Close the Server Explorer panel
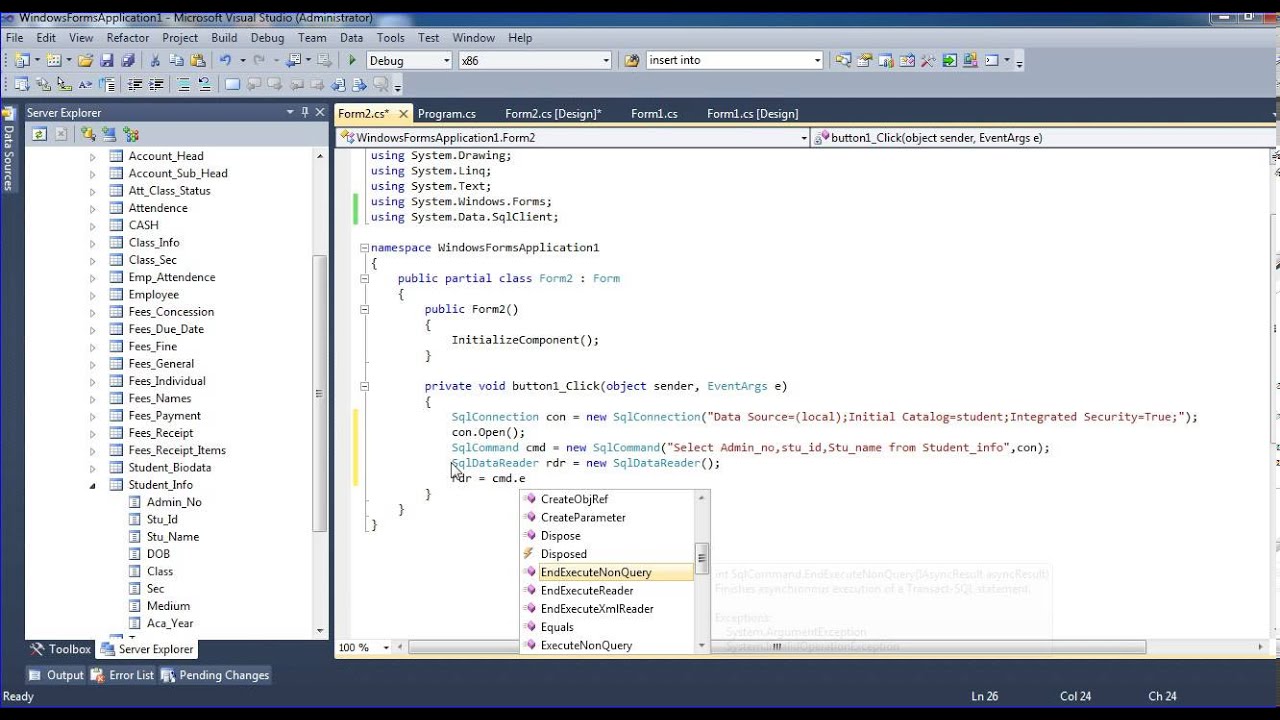 point(320,112)
